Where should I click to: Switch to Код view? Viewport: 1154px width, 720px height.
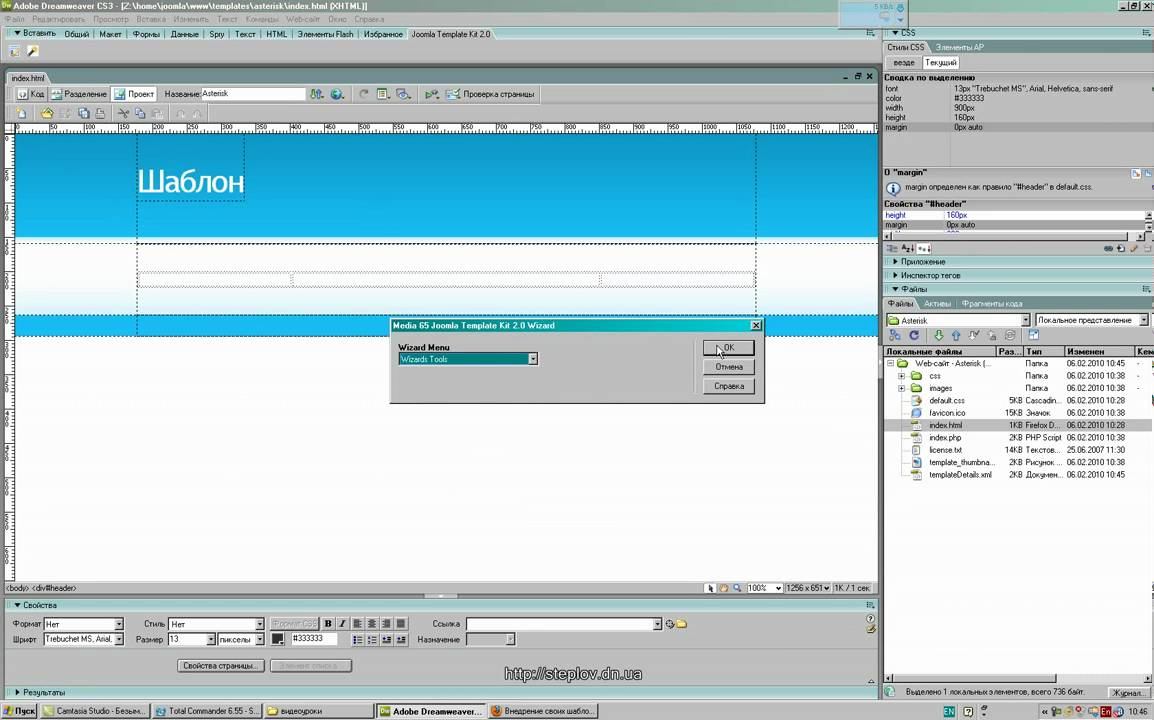pos(30,94)
